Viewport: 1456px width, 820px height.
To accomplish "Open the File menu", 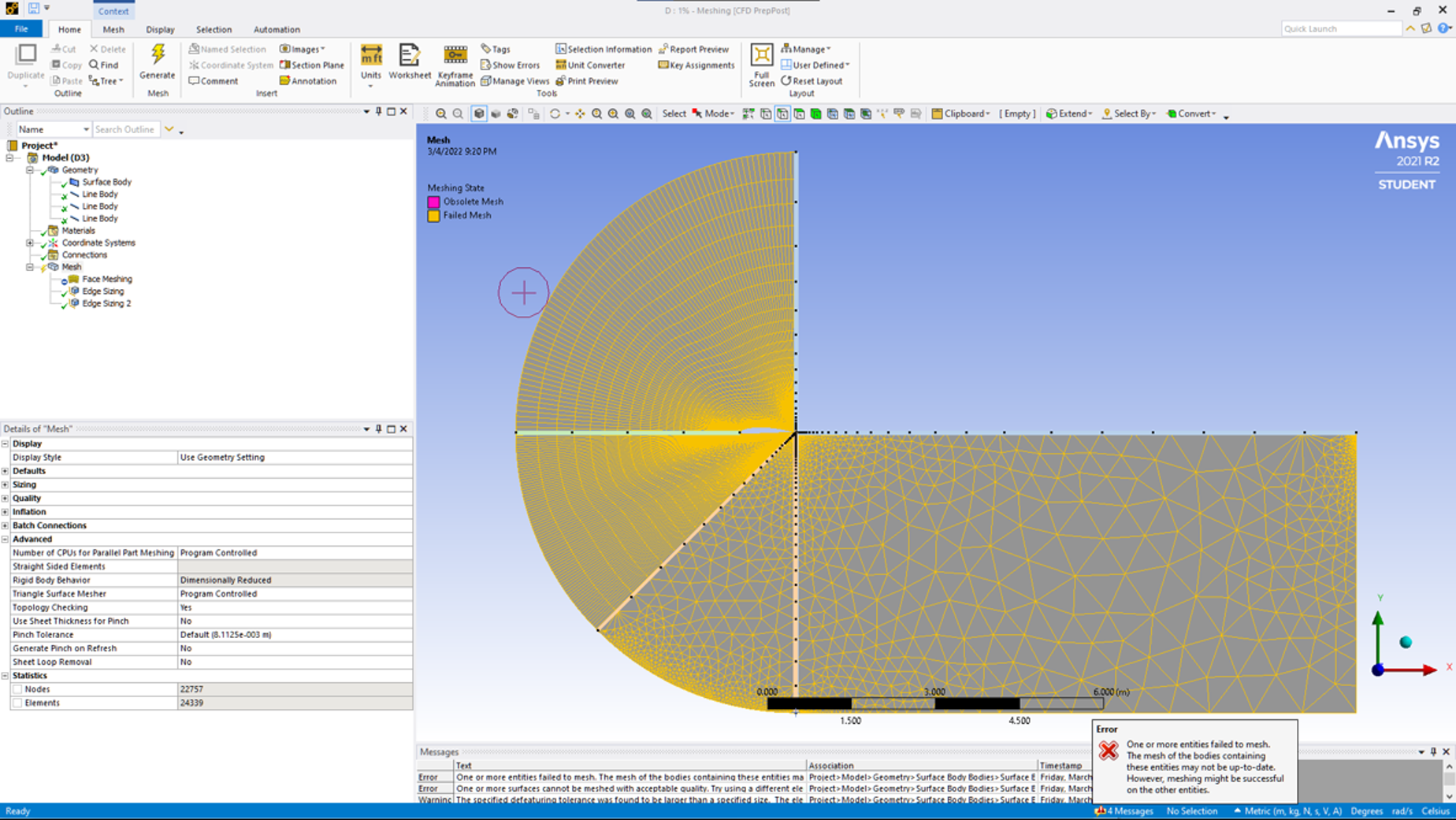I will 21,29.
